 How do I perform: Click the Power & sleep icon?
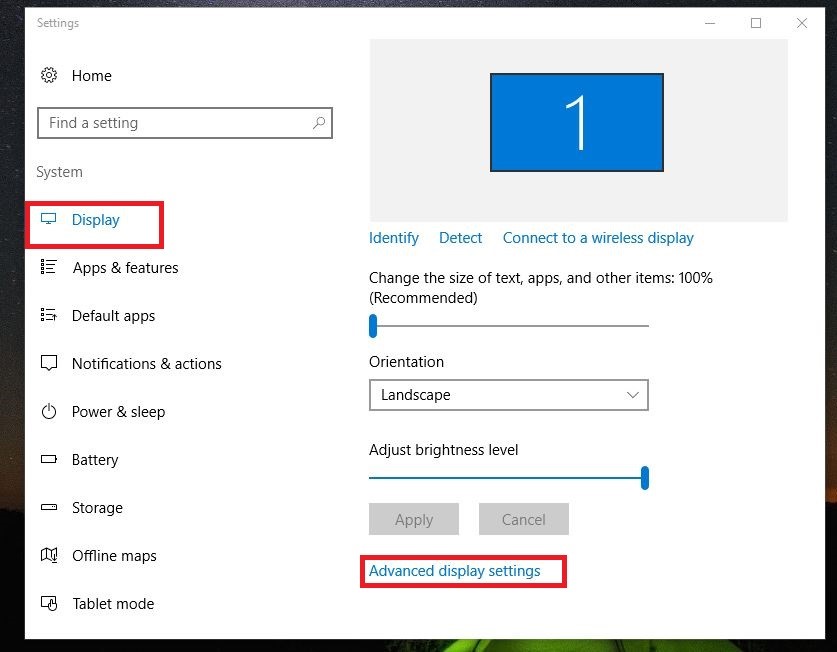click(49, 411)
